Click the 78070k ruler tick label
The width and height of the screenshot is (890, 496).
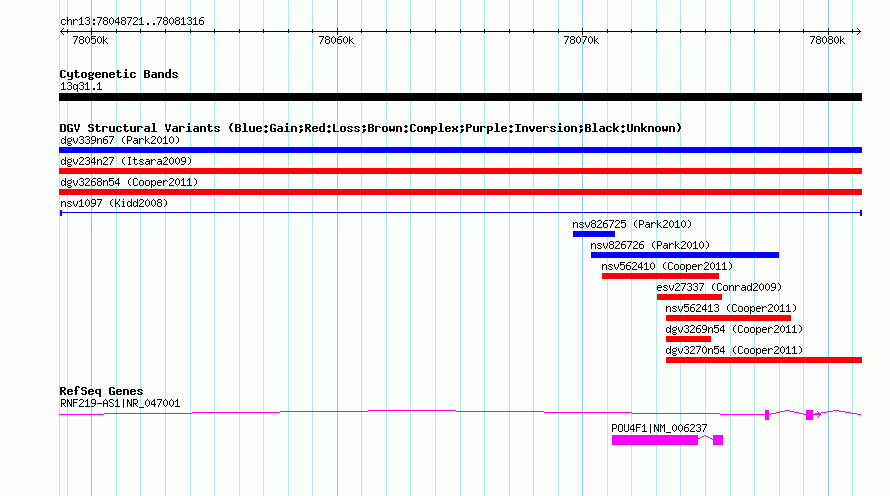point(581,40)
